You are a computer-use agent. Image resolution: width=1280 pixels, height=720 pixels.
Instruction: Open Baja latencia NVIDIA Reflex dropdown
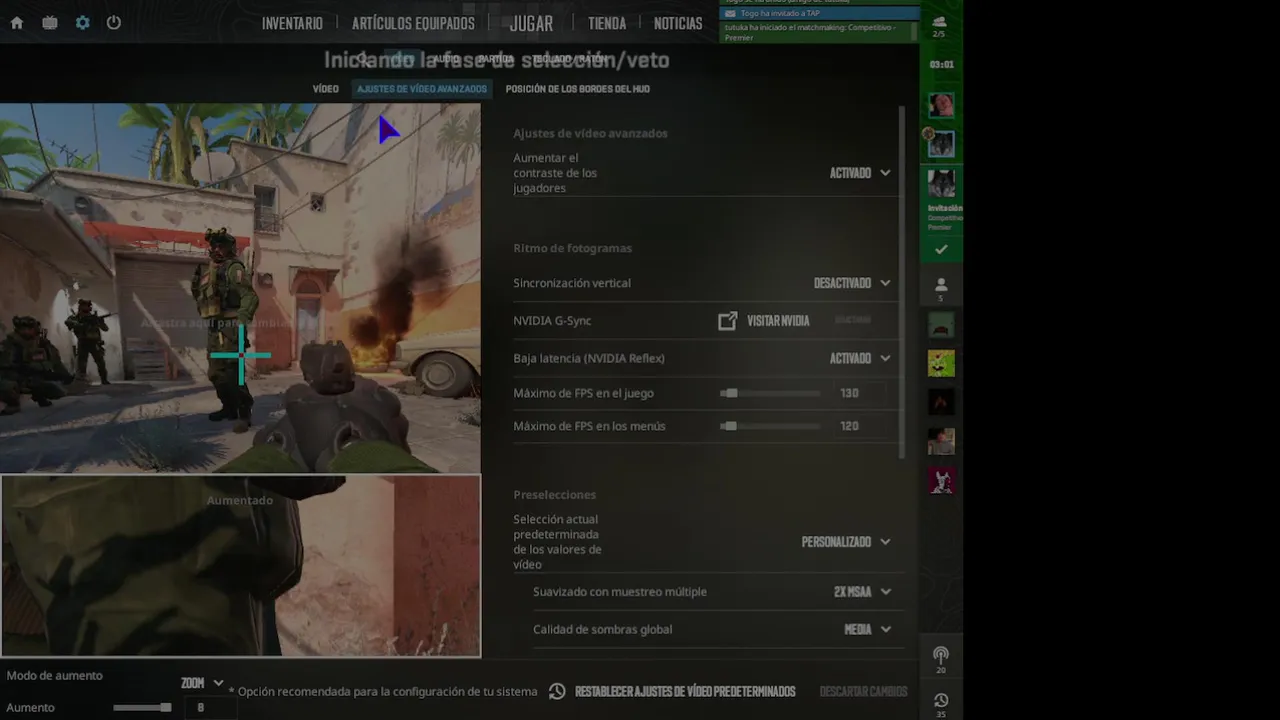(860, 358)
